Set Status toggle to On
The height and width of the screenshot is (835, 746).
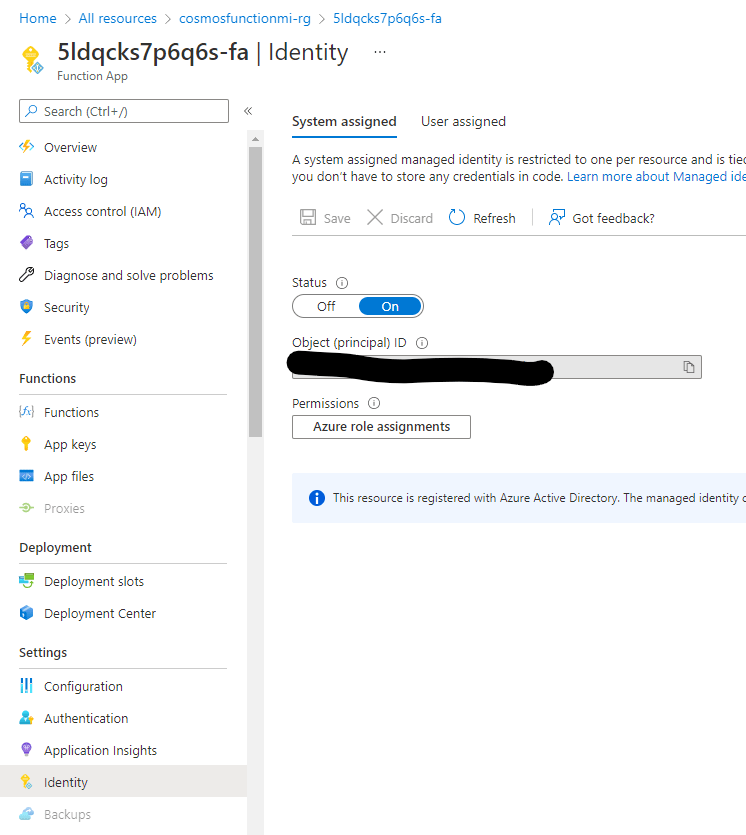390,306
